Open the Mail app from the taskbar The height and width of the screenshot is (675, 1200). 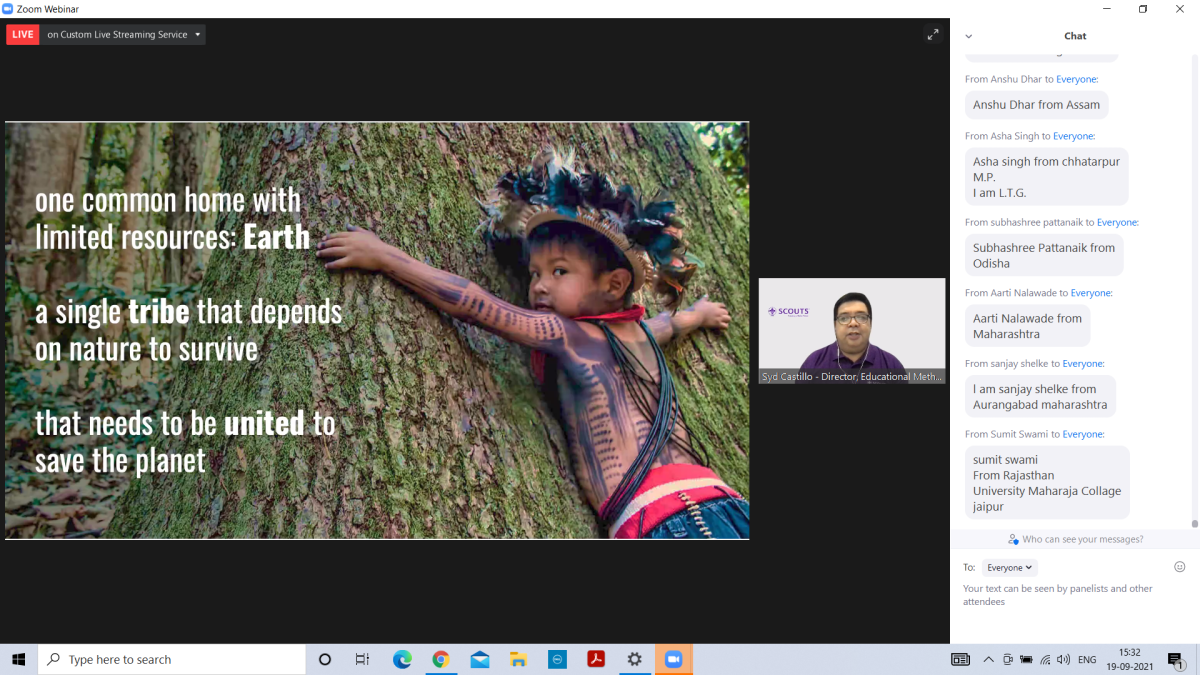pos(480,659)
